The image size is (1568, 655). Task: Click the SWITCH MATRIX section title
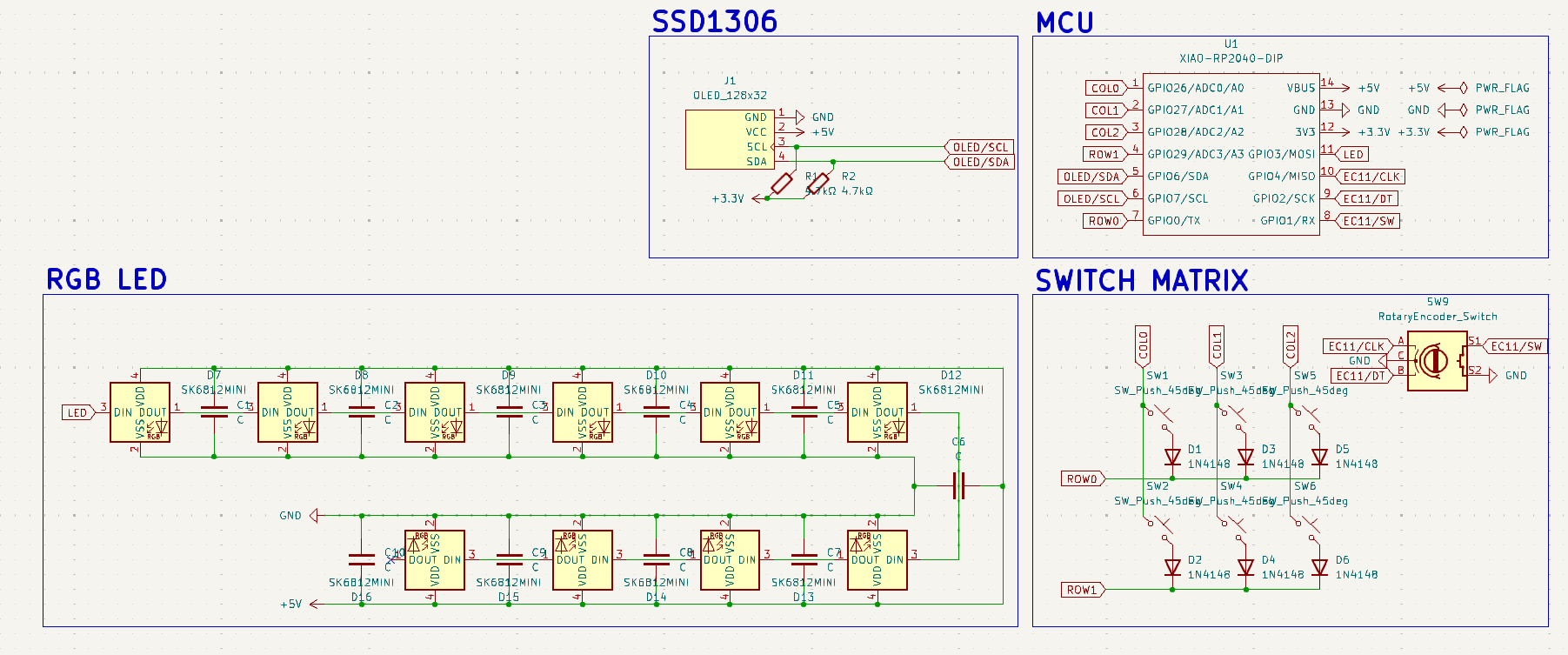pyautogui.click(x=1142, y=281)
